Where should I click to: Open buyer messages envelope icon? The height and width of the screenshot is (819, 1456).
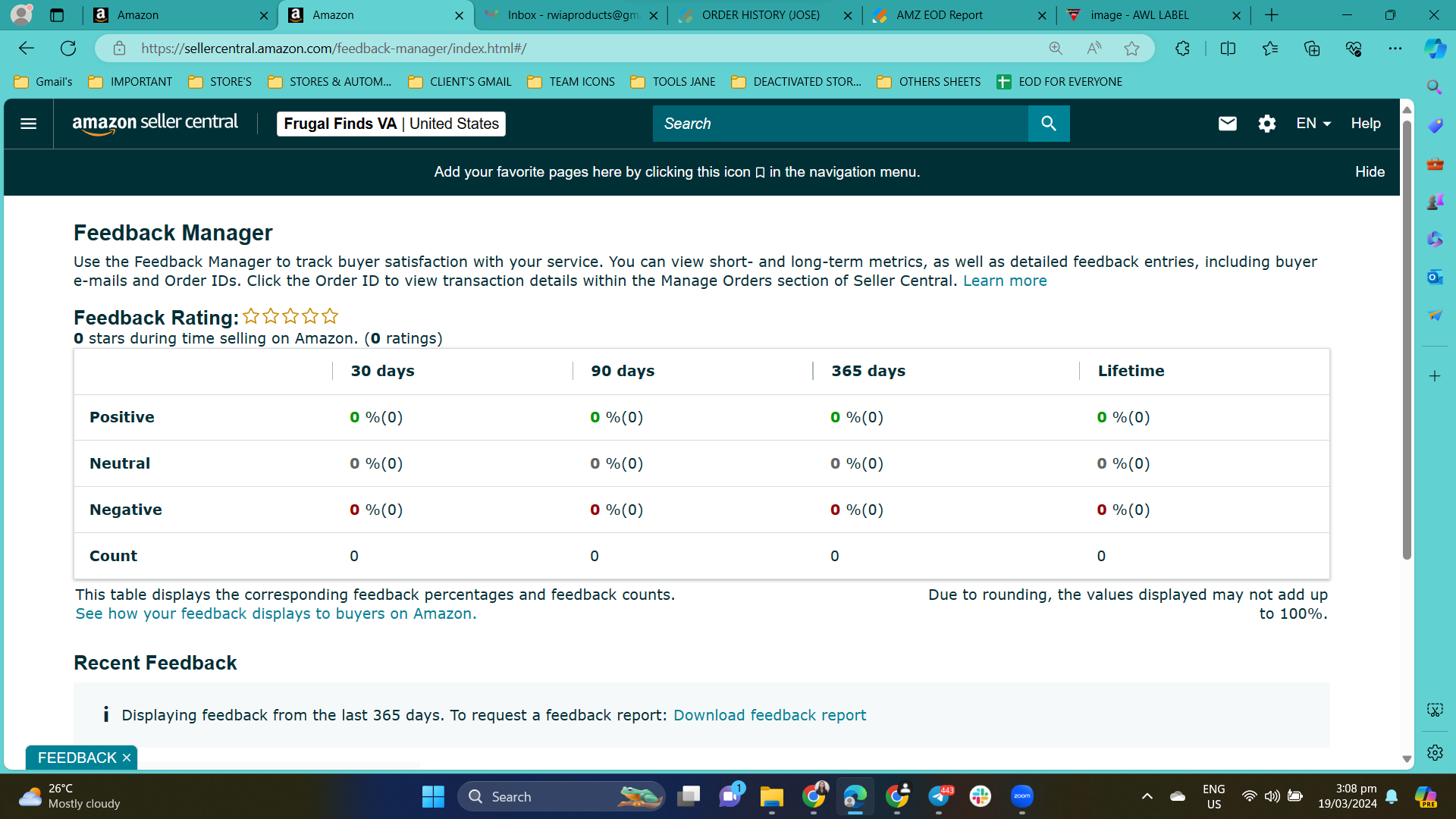(x=1227, y=124)
